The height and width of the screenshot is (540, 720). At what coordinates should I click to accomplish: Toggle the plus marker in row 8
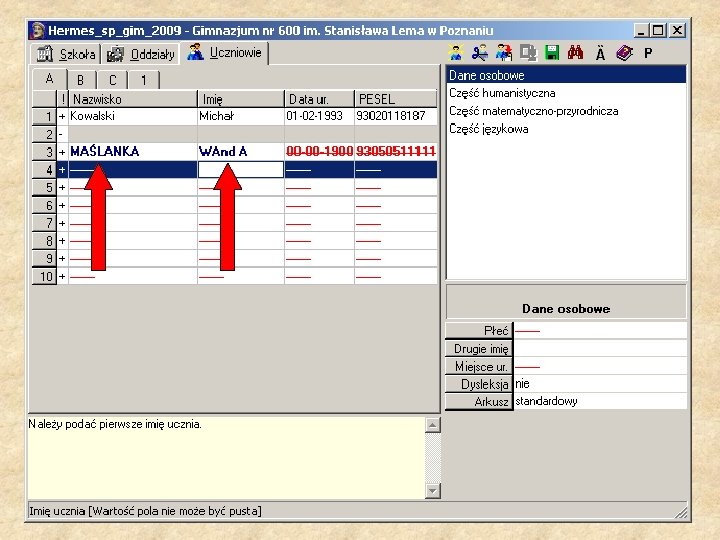tap(62, 241)
